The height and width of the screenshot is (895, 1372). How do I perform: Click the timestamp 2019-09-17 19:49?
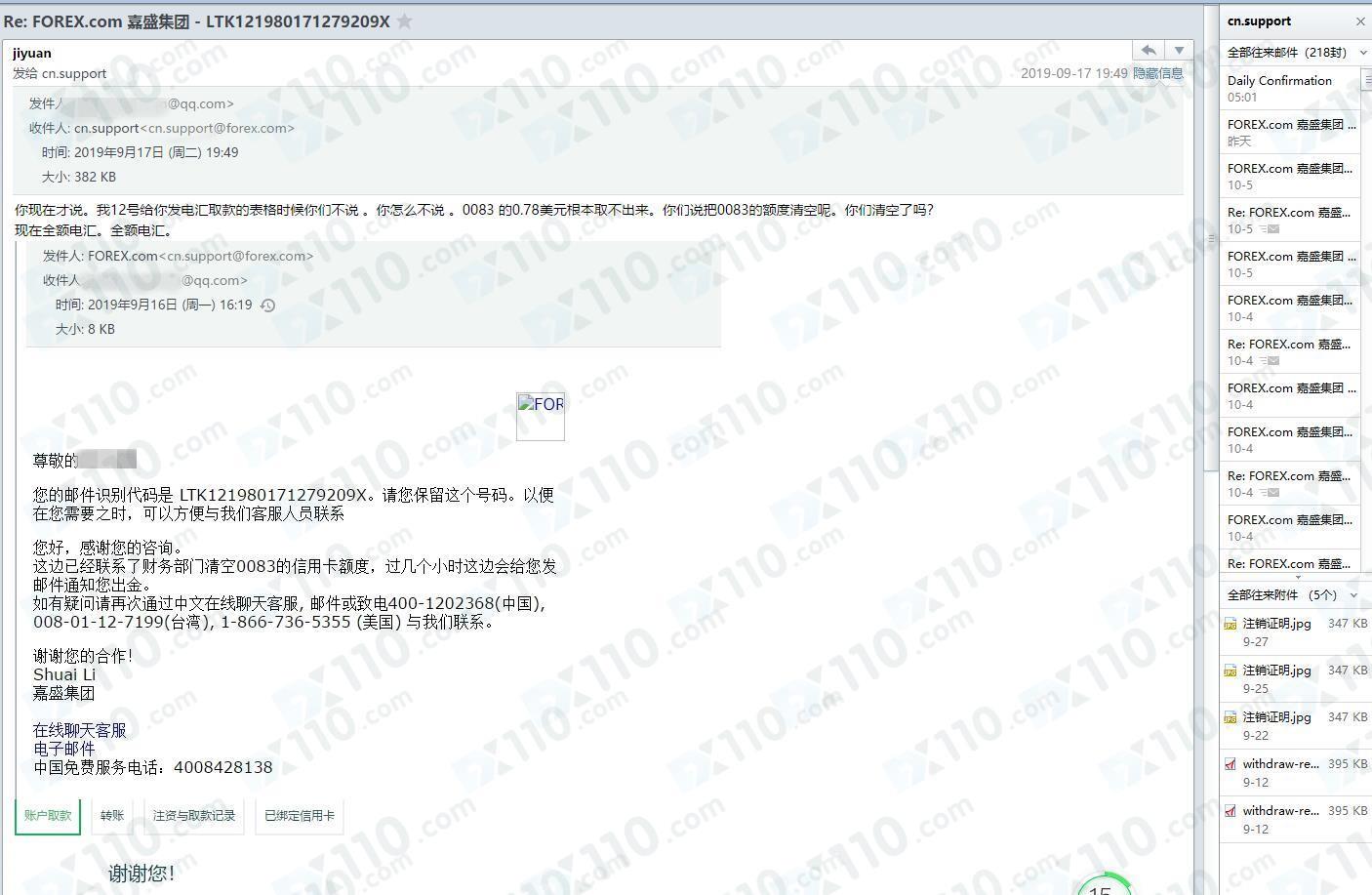click(x=1073, y=73)
